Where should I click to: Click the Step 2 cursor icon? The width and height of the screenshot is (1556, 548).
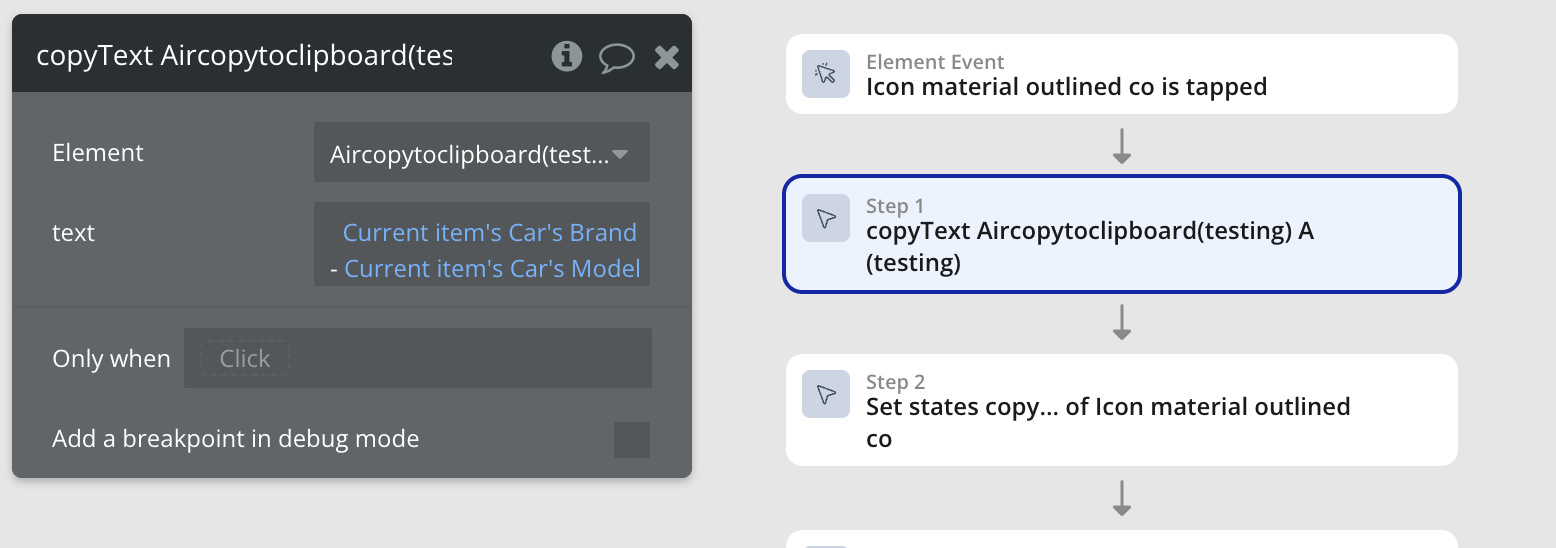[826, 394]
